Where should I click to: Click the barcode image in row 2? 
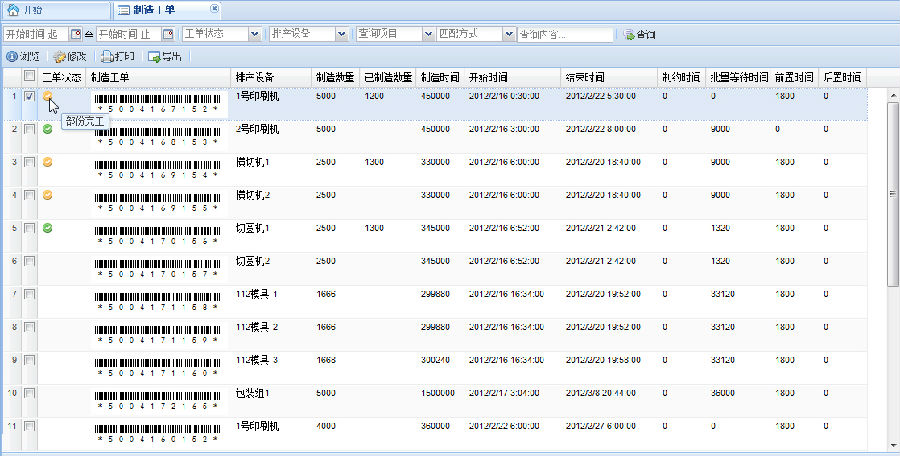point(158,137)
